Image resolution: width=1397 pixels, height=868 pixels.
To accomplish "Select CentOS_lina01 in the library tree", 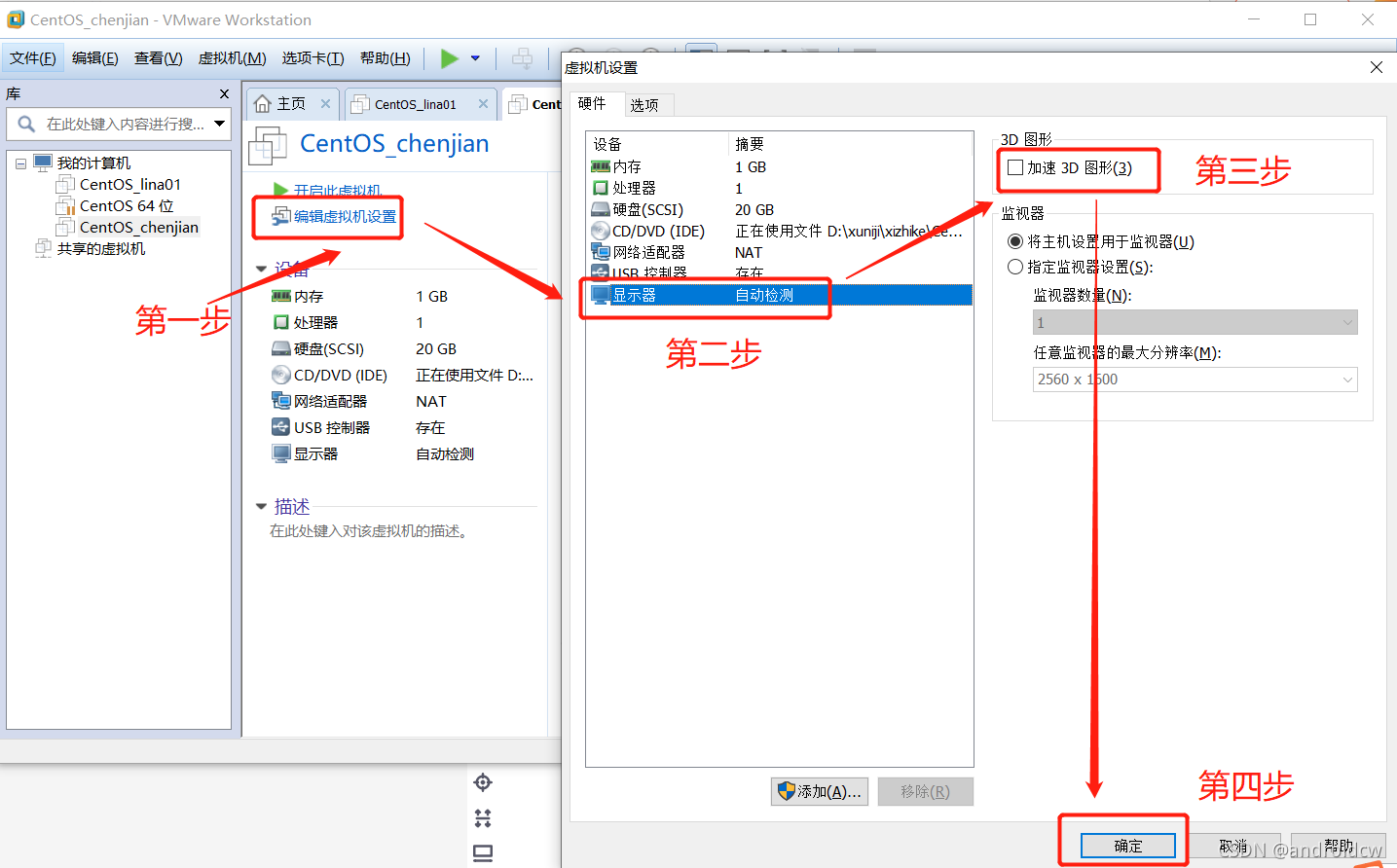I will [129, 185].
